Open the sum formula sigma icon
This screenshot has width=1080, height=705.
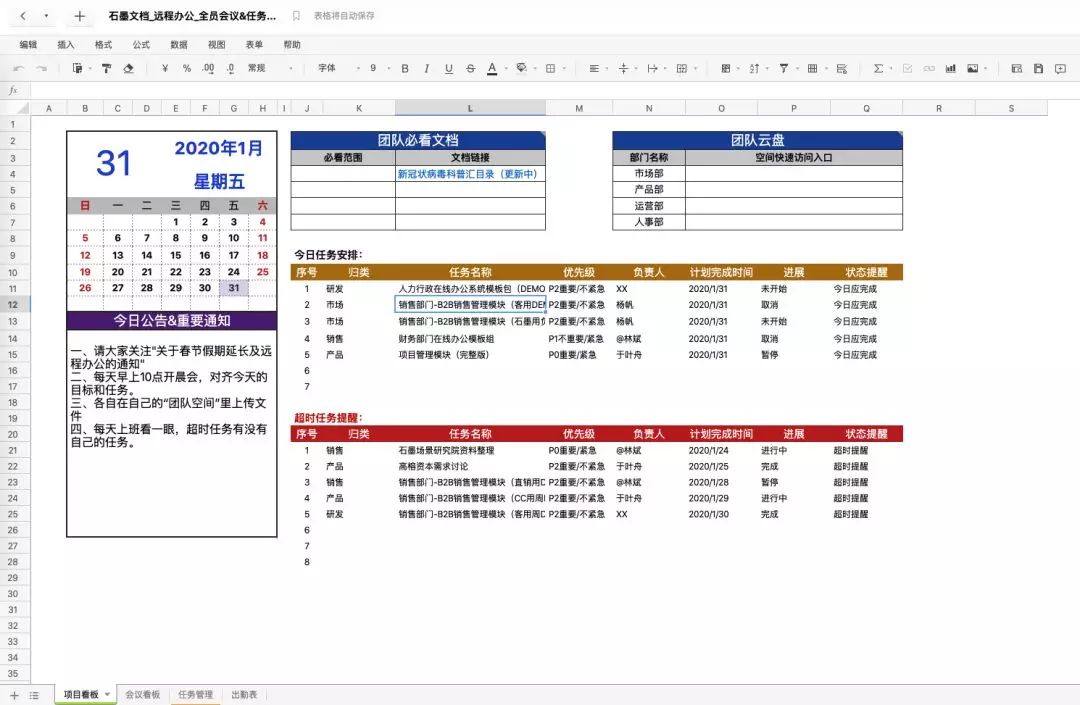(878, 69)
